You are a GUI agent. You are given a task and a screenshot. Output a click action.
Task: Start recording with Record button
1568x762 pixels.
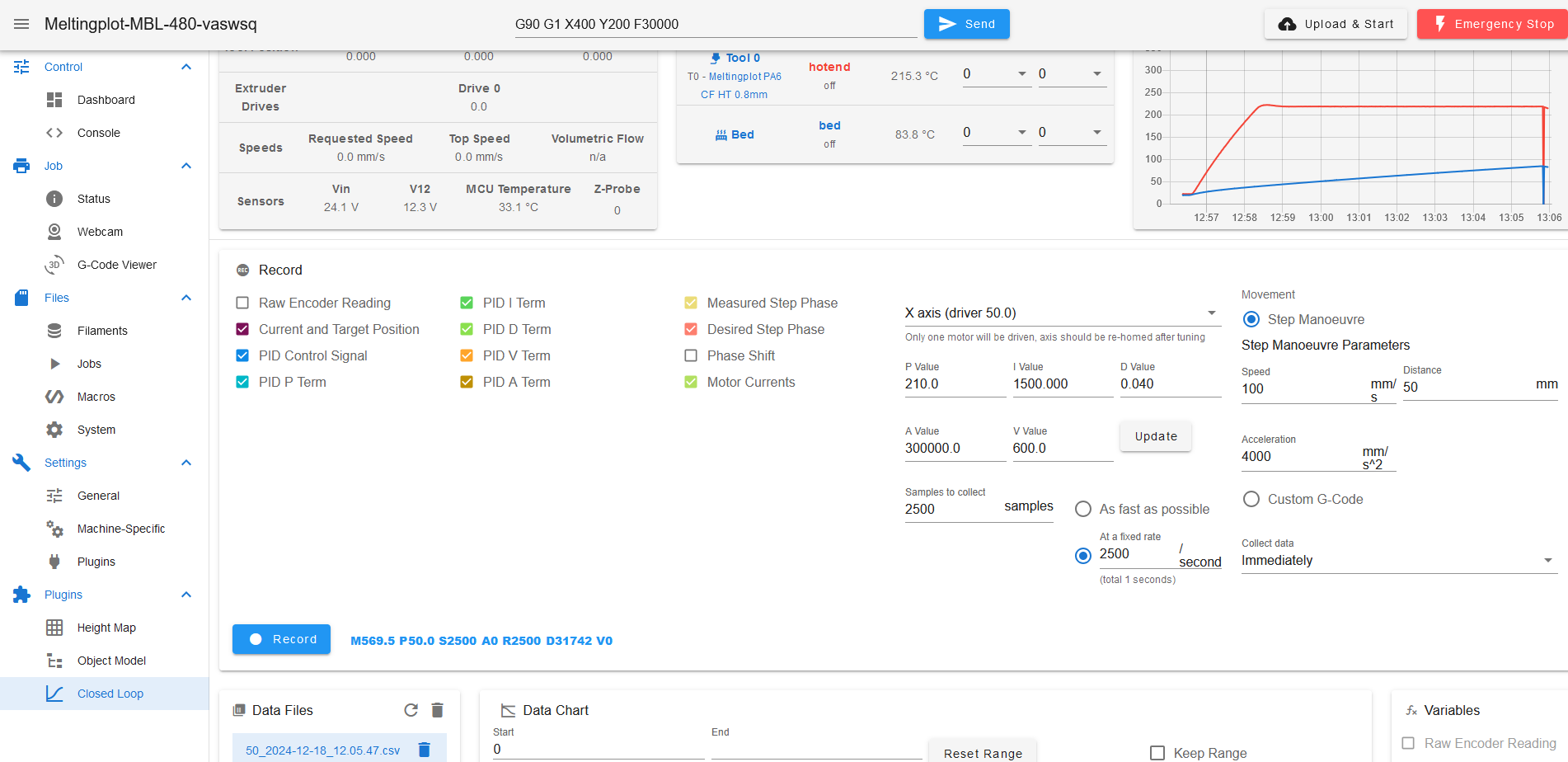(281, 639)
